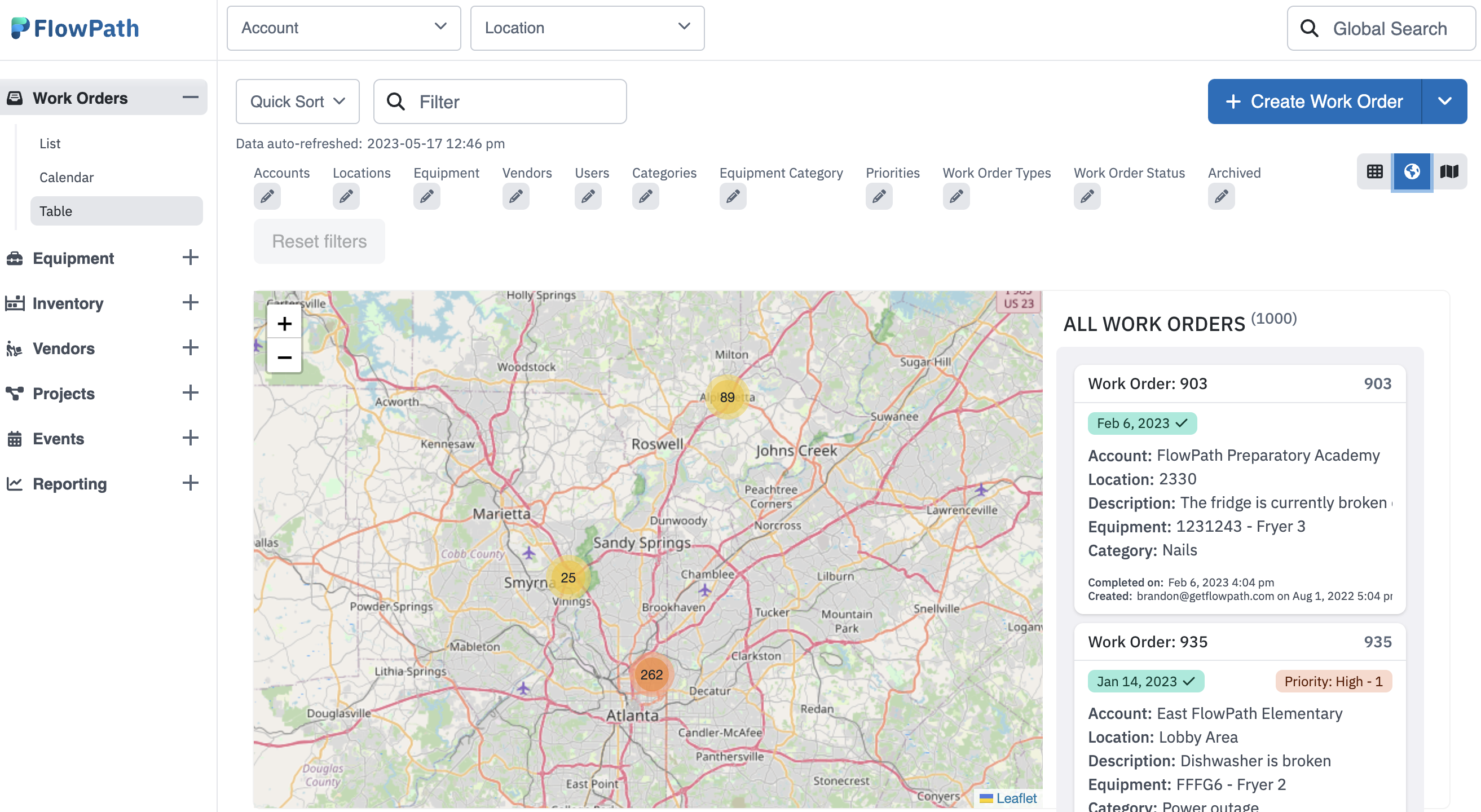The image size is (1481, 812).
Task: Open the Account dropdown
Action: tap(343, 28)
